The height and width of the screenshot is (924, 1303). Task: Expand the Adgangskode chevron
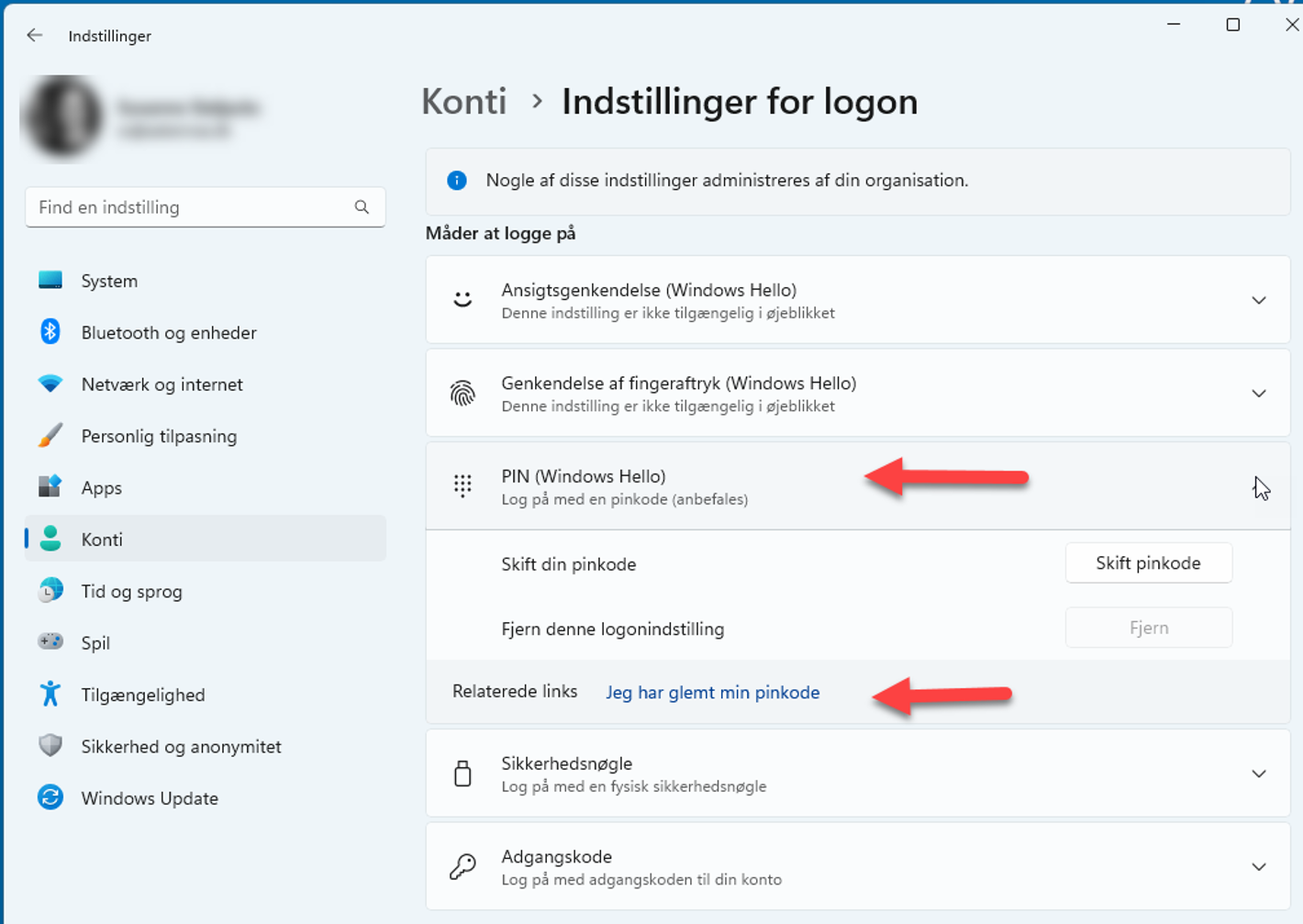(x=1259, y=866)
